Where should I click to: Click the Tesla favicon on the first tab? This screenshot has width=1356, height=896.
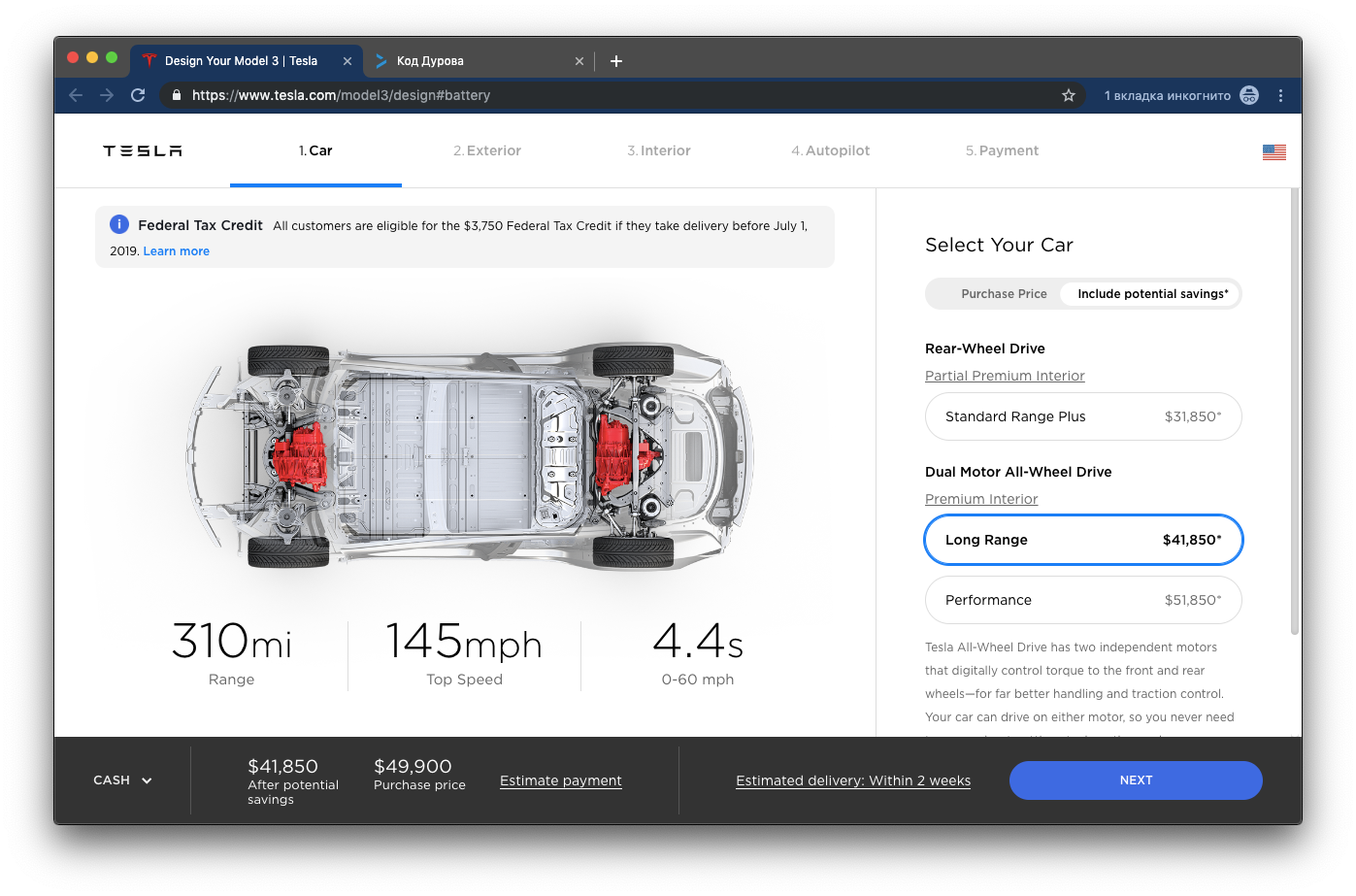[149, 60]
